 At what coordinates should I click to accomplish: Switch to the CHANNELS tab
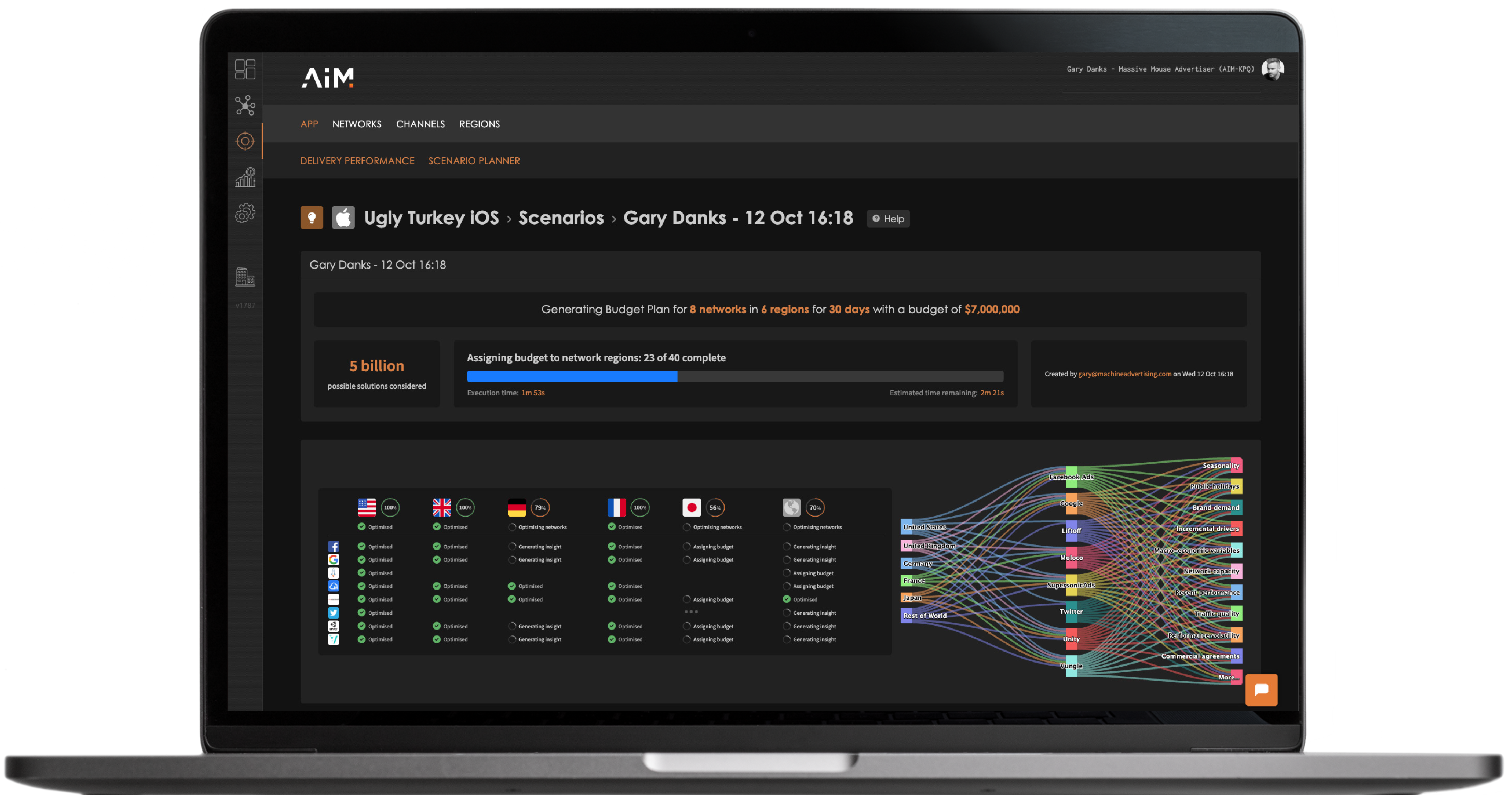point(420,124)
